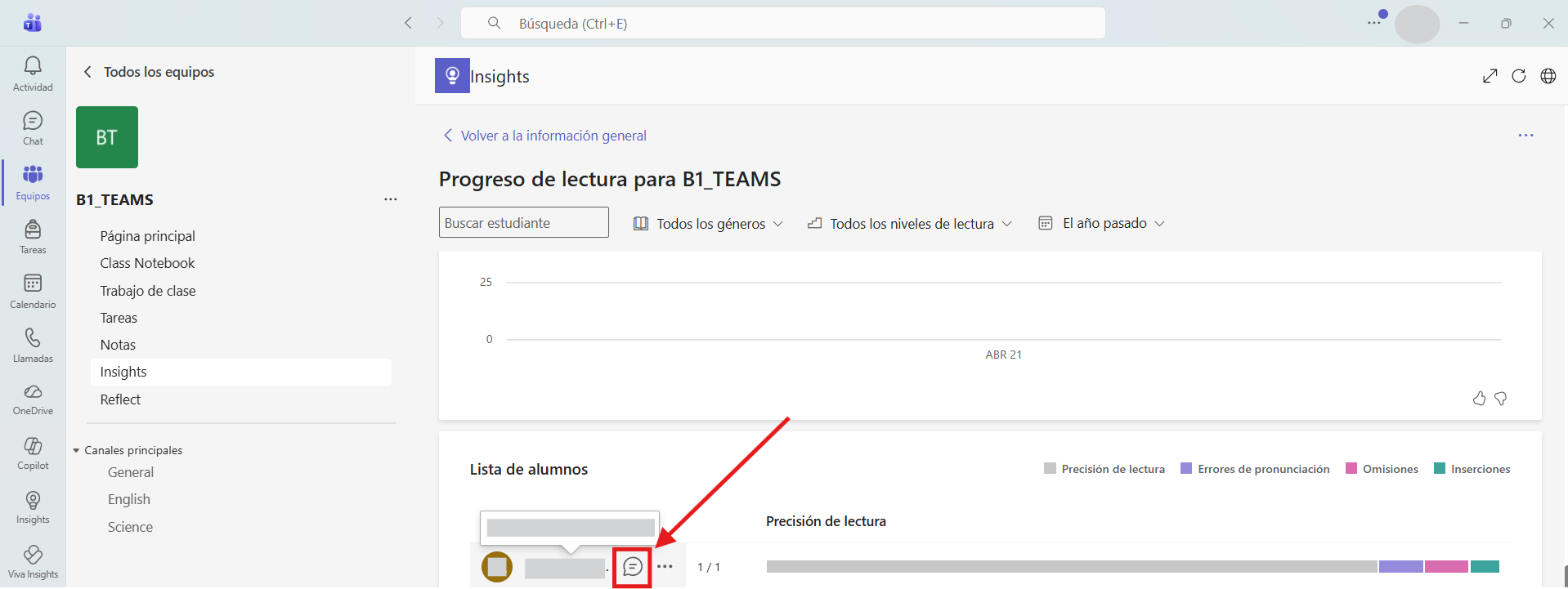Expand the Insights tab to full view
This screenshot has width=1568, height=589.
pyautogui.click(x=1490, y=76)
